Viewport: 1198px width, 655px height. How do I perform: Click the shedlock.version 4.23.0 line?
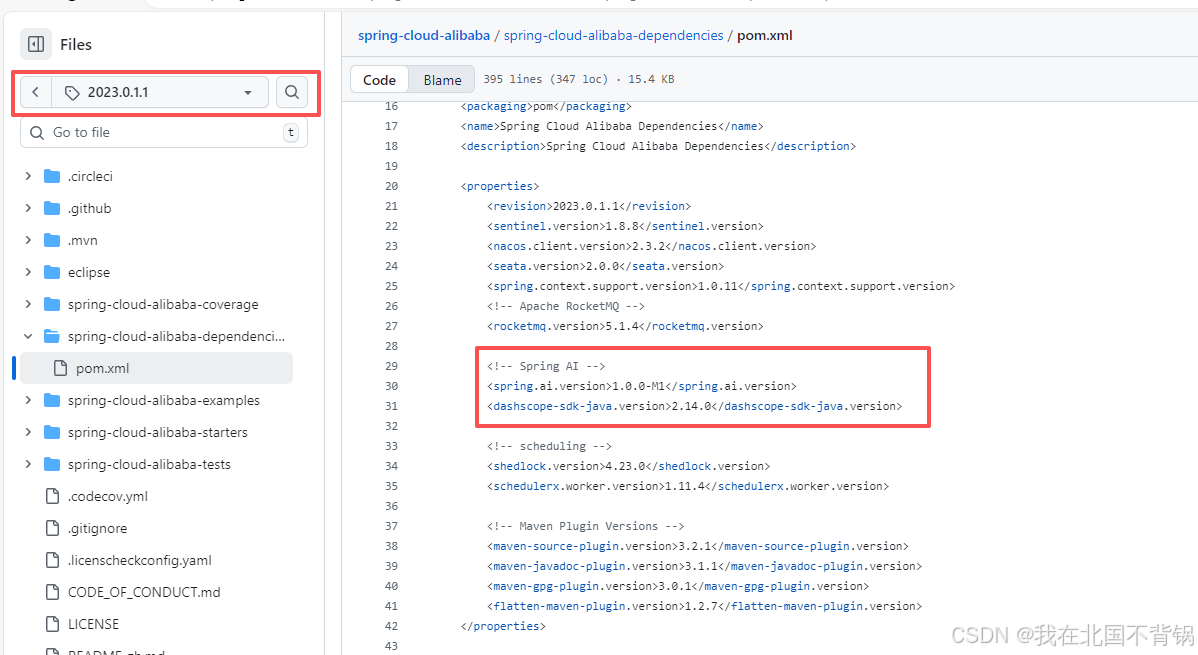[x=629, y=466]
